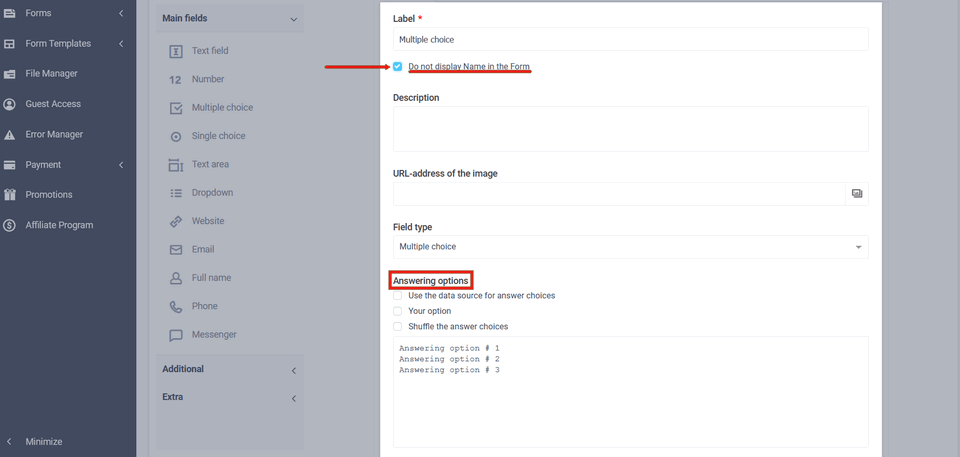The height and width of the screenshot is (457, 960).
Task: Click the Number field 12 icon
Action: (x=175, y=80)
